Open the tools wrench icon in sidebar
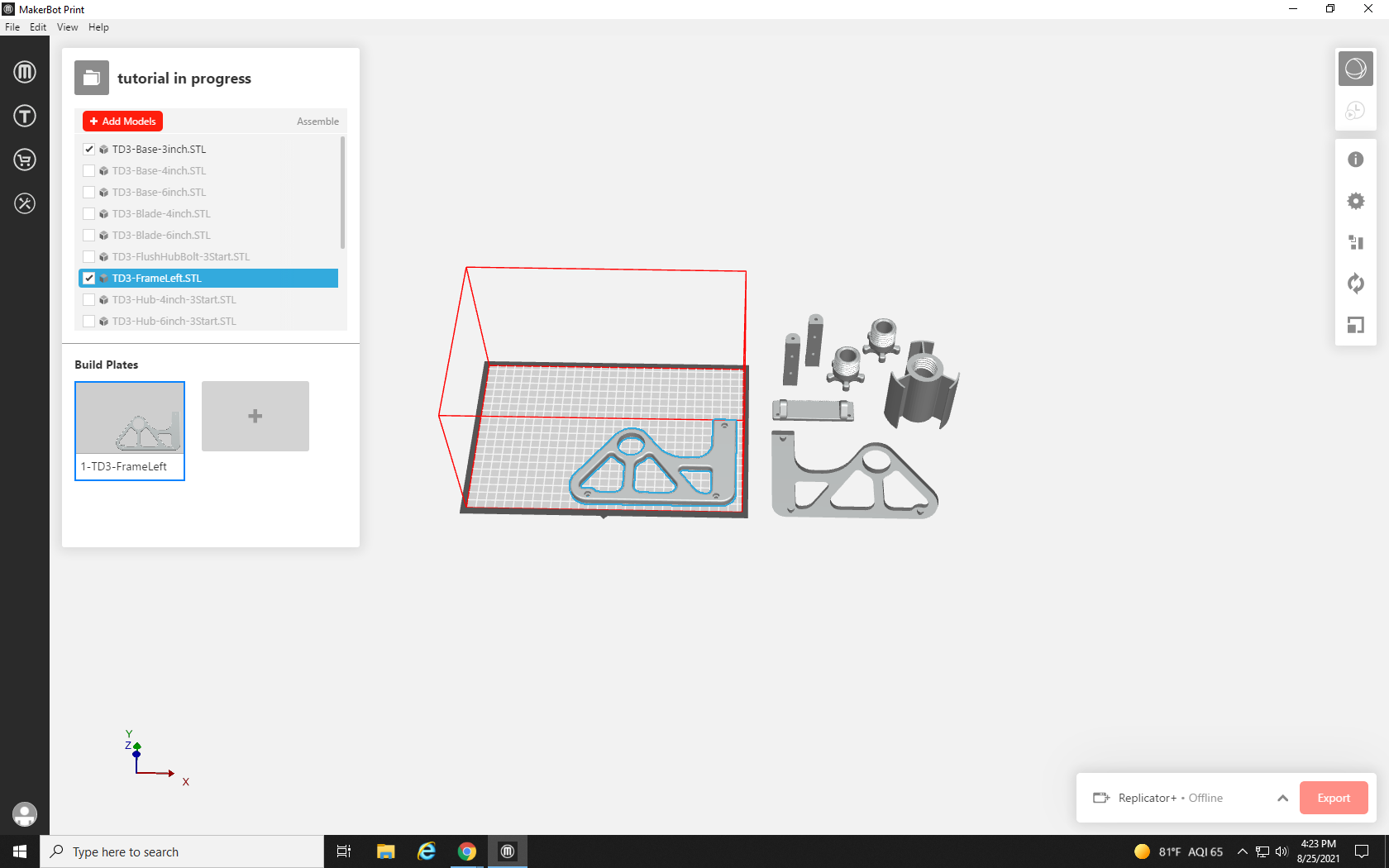1389x868 pixels. coord(25,203)
